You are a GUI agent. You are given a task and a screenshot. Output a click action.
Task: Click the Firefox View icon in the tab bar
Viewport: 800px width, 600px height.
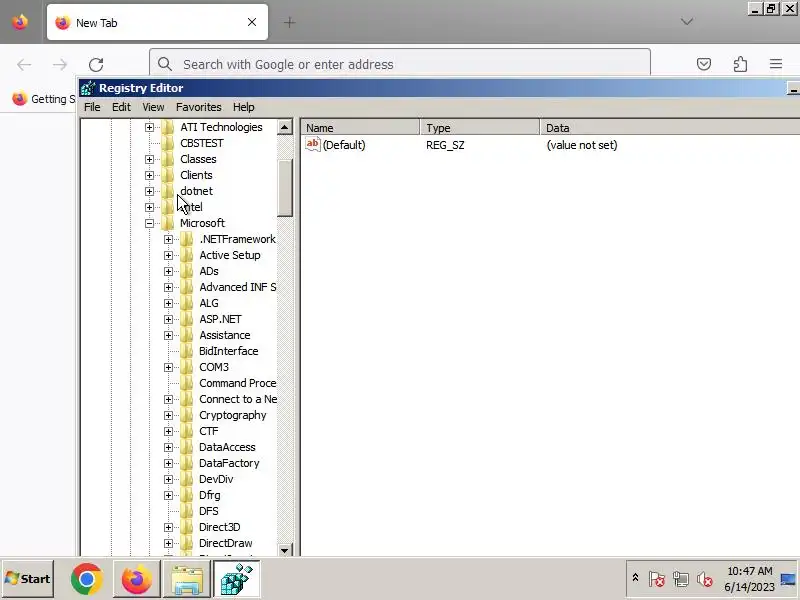(x=20, y=22)
